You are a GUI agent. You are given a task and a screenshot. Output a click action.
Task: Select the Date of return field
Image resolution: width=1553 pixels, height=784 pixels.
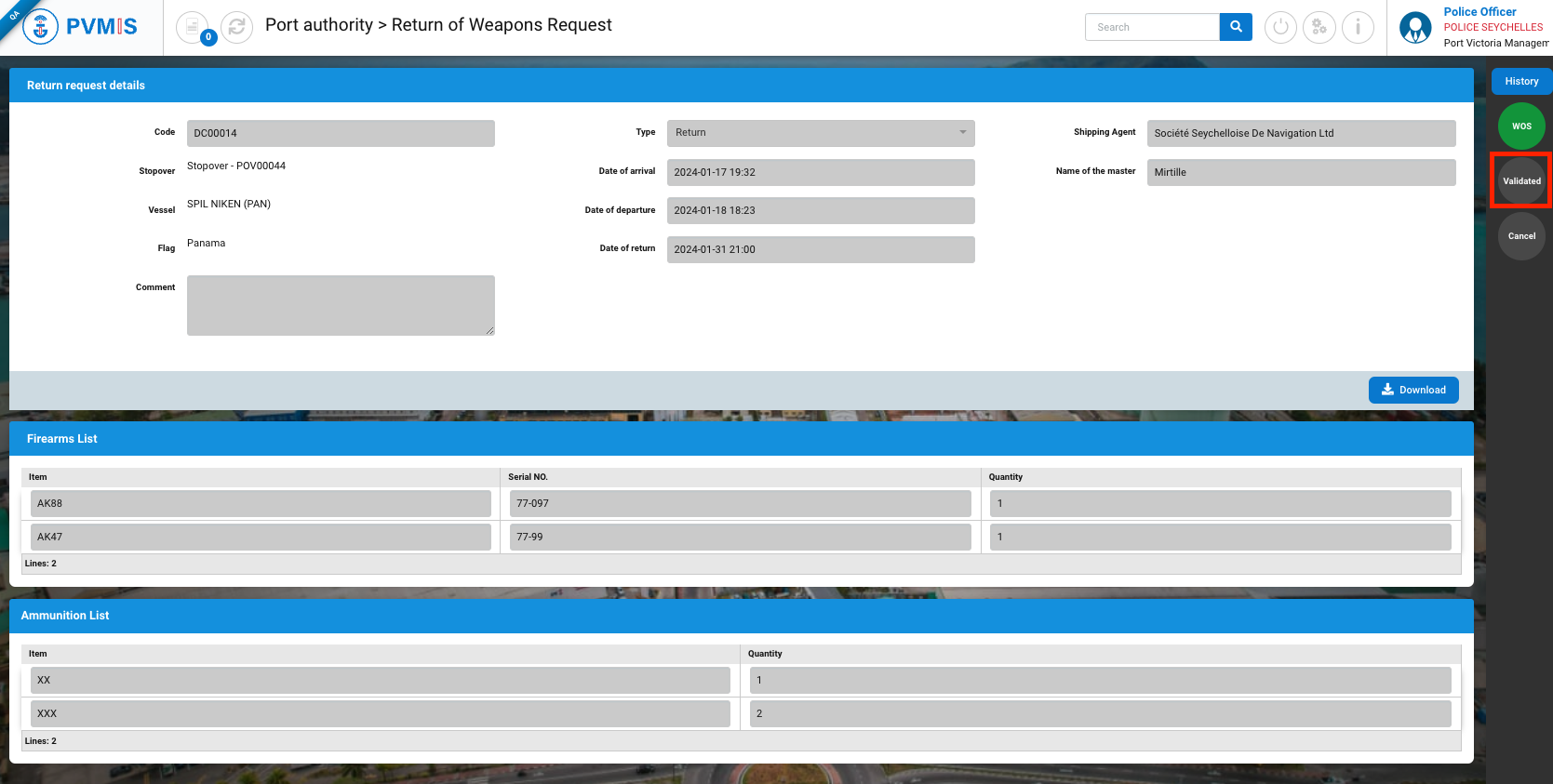[820, 249]
